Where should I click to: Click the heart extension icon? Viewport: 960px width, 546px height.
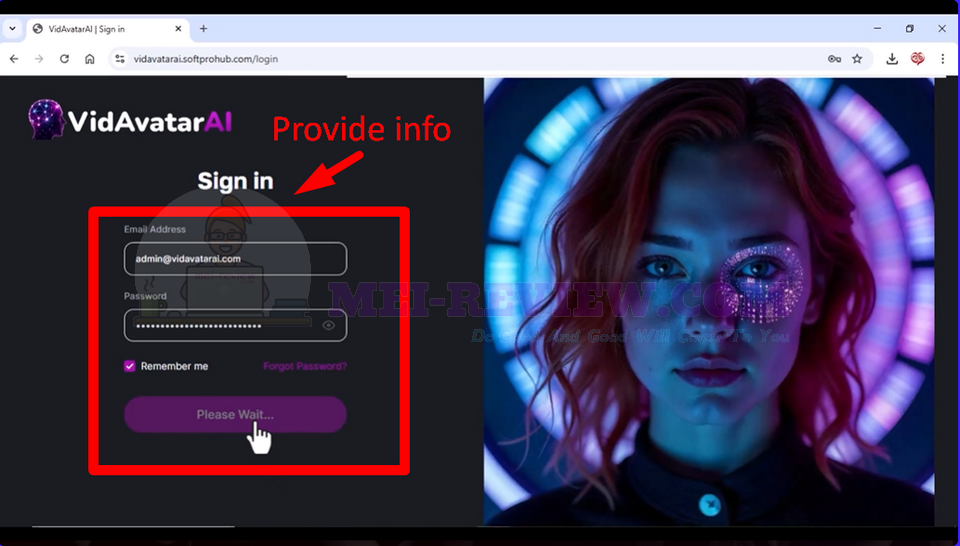tap(917, 59)
